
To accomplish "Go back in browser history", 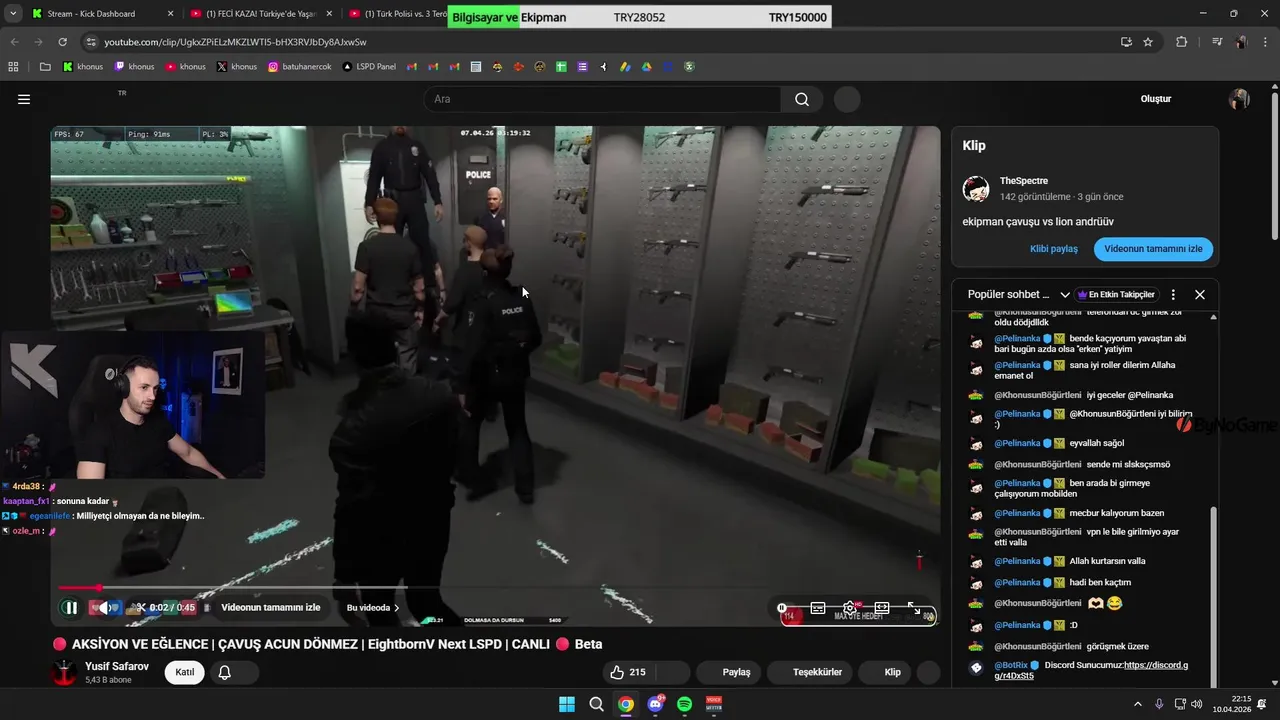I will (14, 42).
